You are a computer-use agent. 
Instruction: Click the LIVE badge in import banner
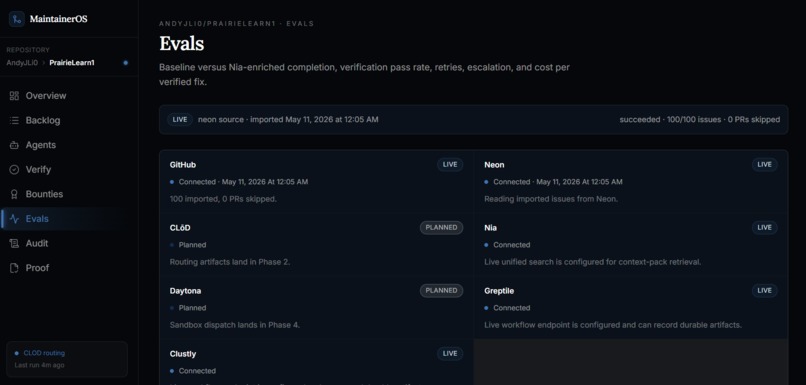[x=180, y=120]
